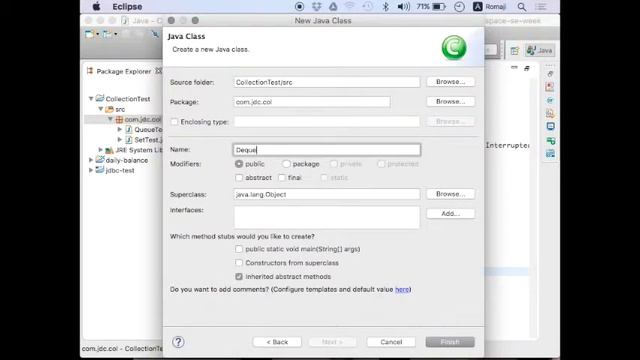Click the volume icon in menu bar
Screen dimensions: 640x360
tap(403, 7)
